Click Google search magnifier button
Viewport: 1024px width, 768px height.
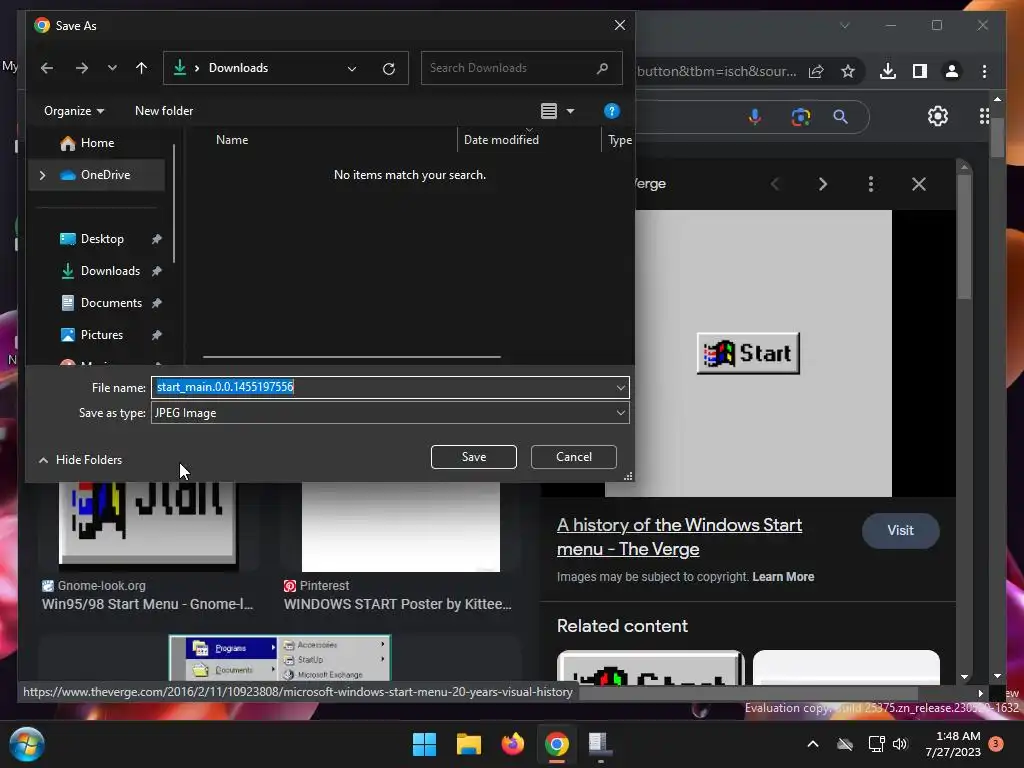click(840, 117)
